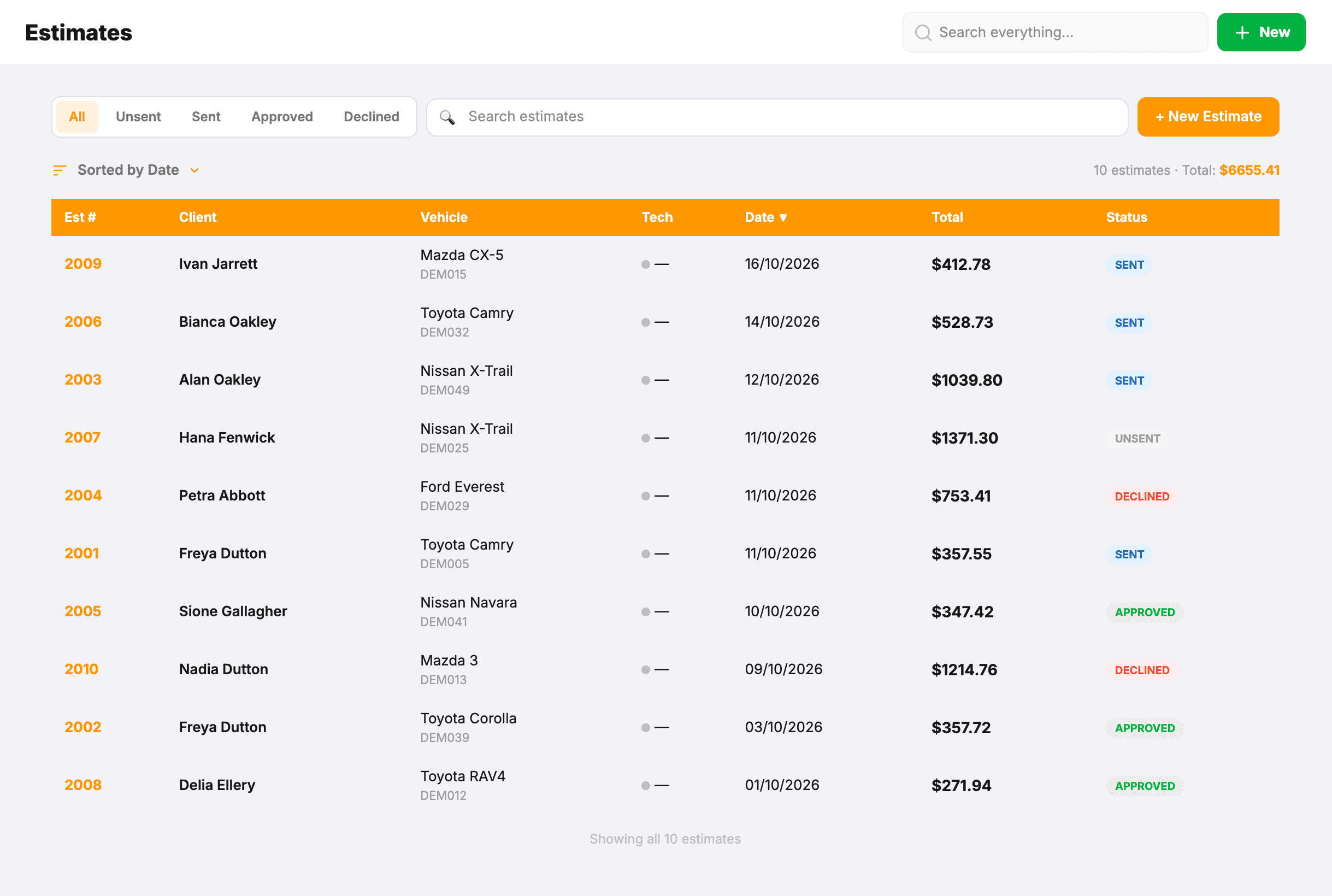Click the tech dot in Ivan Jarrett row
The width and height of the screenshot is (1332, 896).
[x=646, y=264]
